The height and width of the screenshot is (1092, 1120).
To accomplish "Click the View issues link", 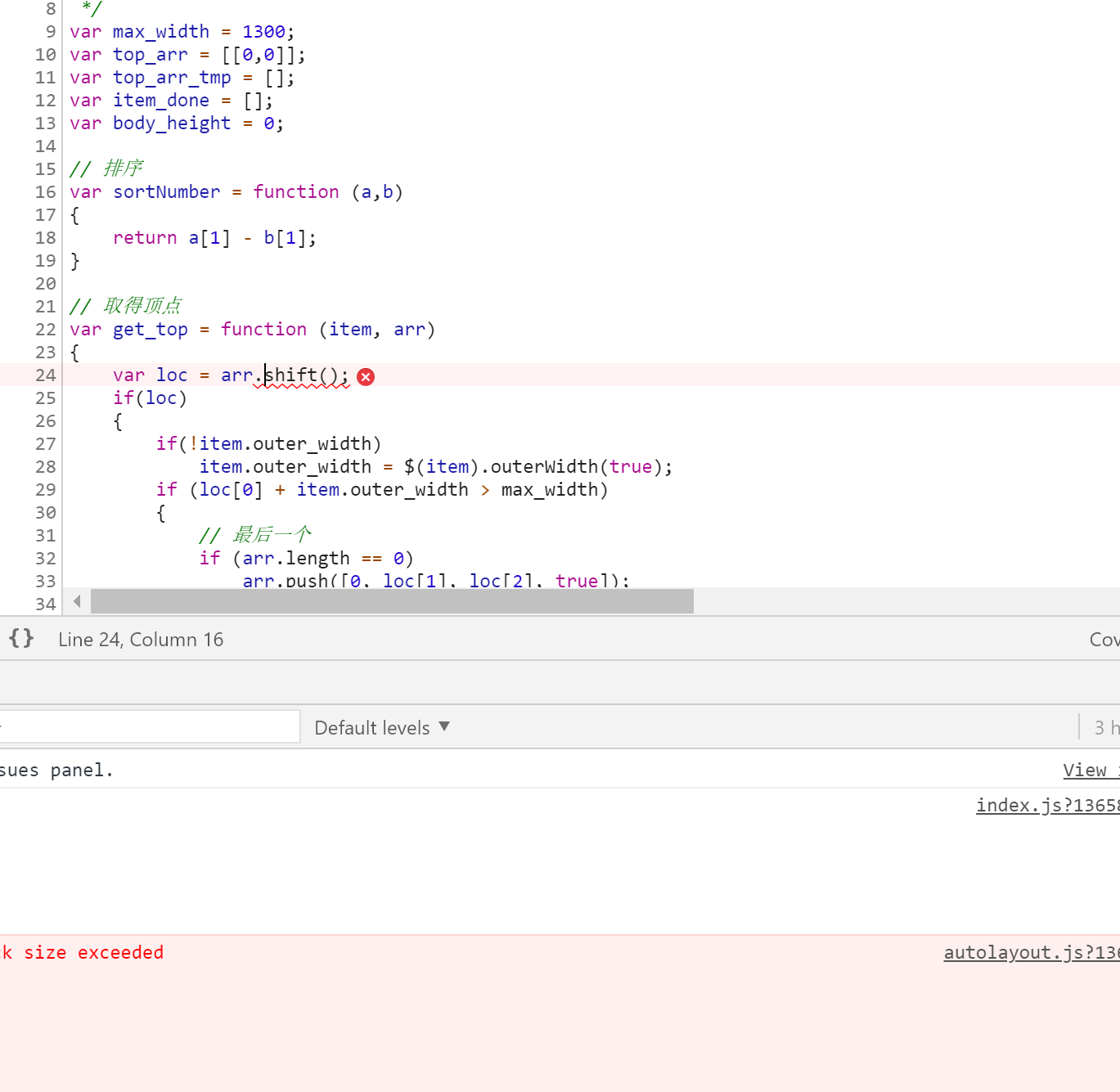I will click(x=1089, y=771).
